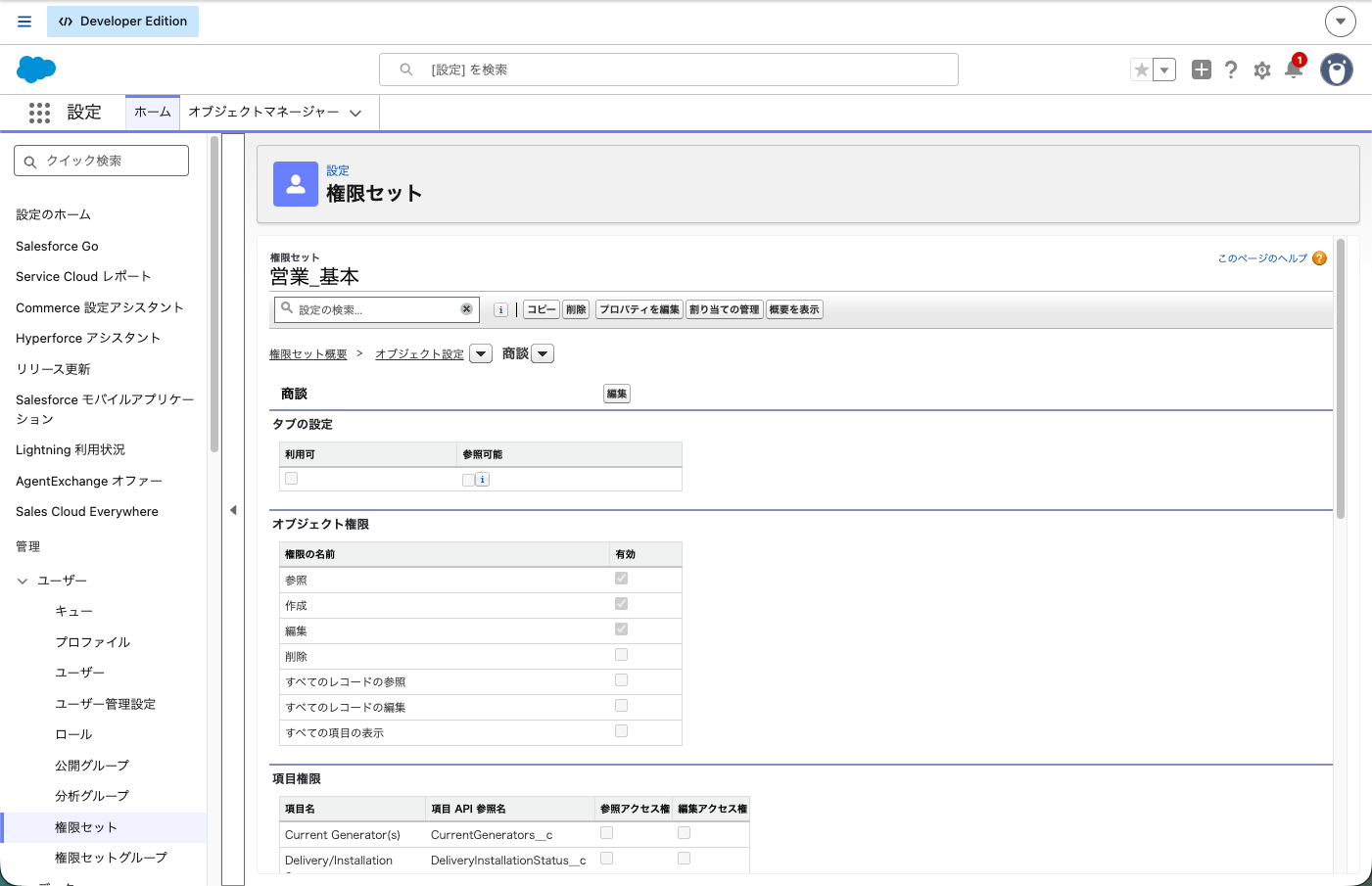Click the orange help icon near このページのヘルプ
Screen dimensions: 1372x886
[x=1319, y=258]
